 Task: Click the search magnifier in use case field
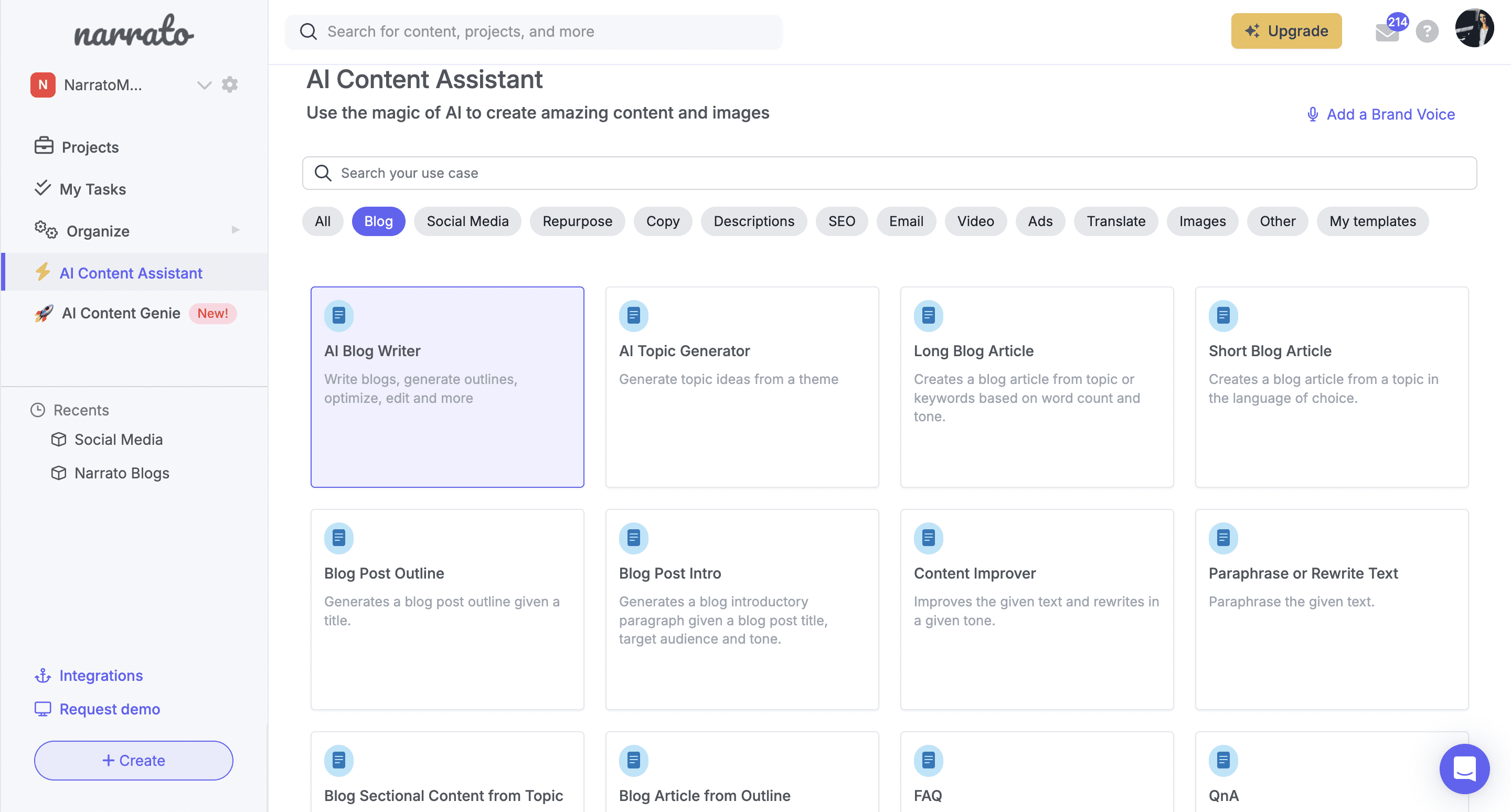click(323, 173)
